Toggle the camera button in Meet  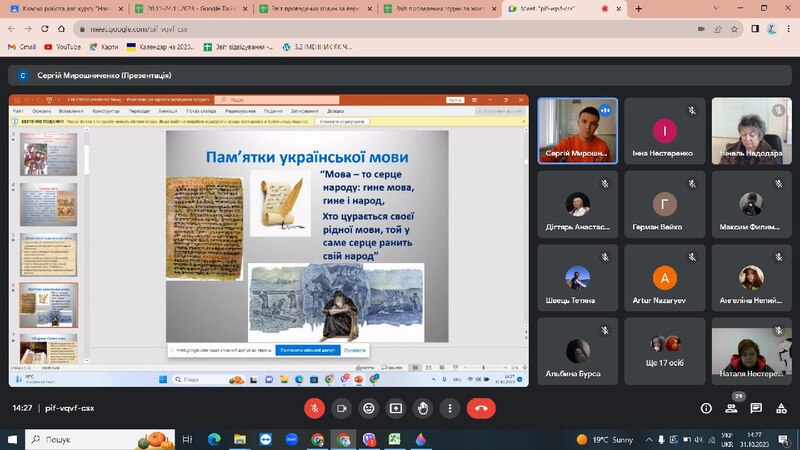coord(341,408)
